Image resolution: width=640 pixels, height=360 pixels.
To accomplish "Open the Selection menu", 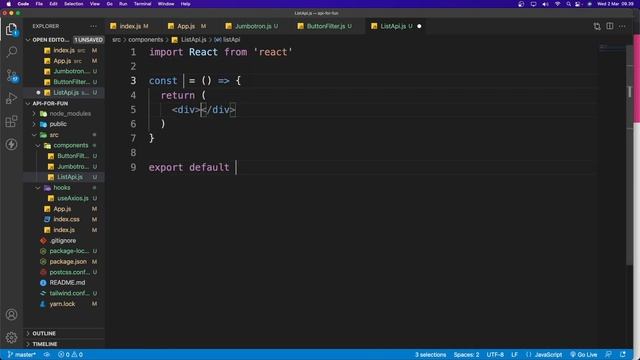I will 73,4.
